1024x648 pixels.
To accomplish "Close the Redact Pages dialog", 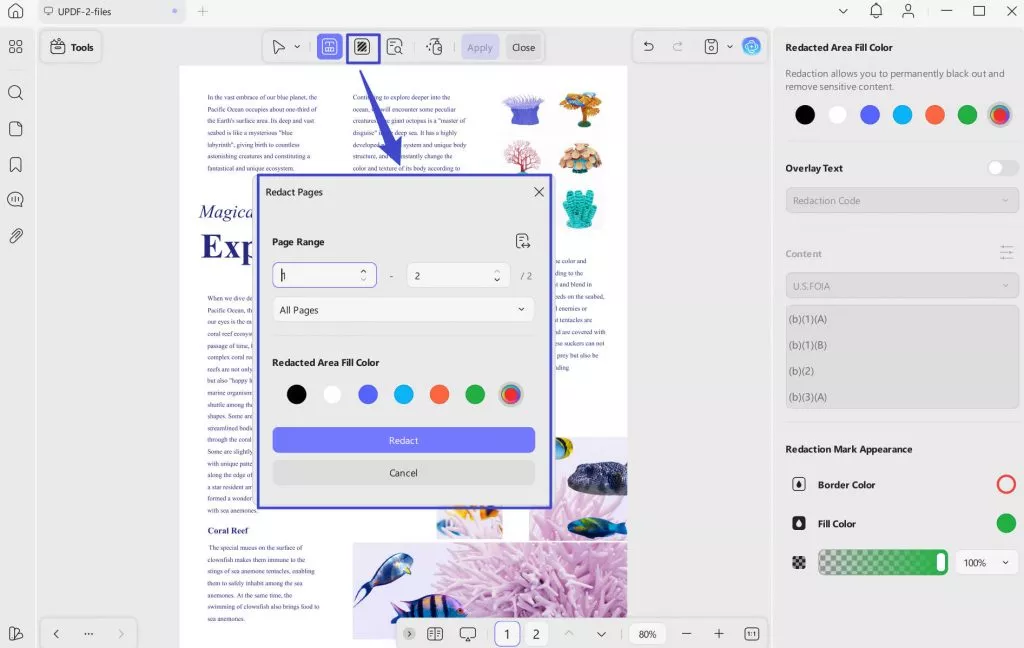I will [x=539, y=191].
